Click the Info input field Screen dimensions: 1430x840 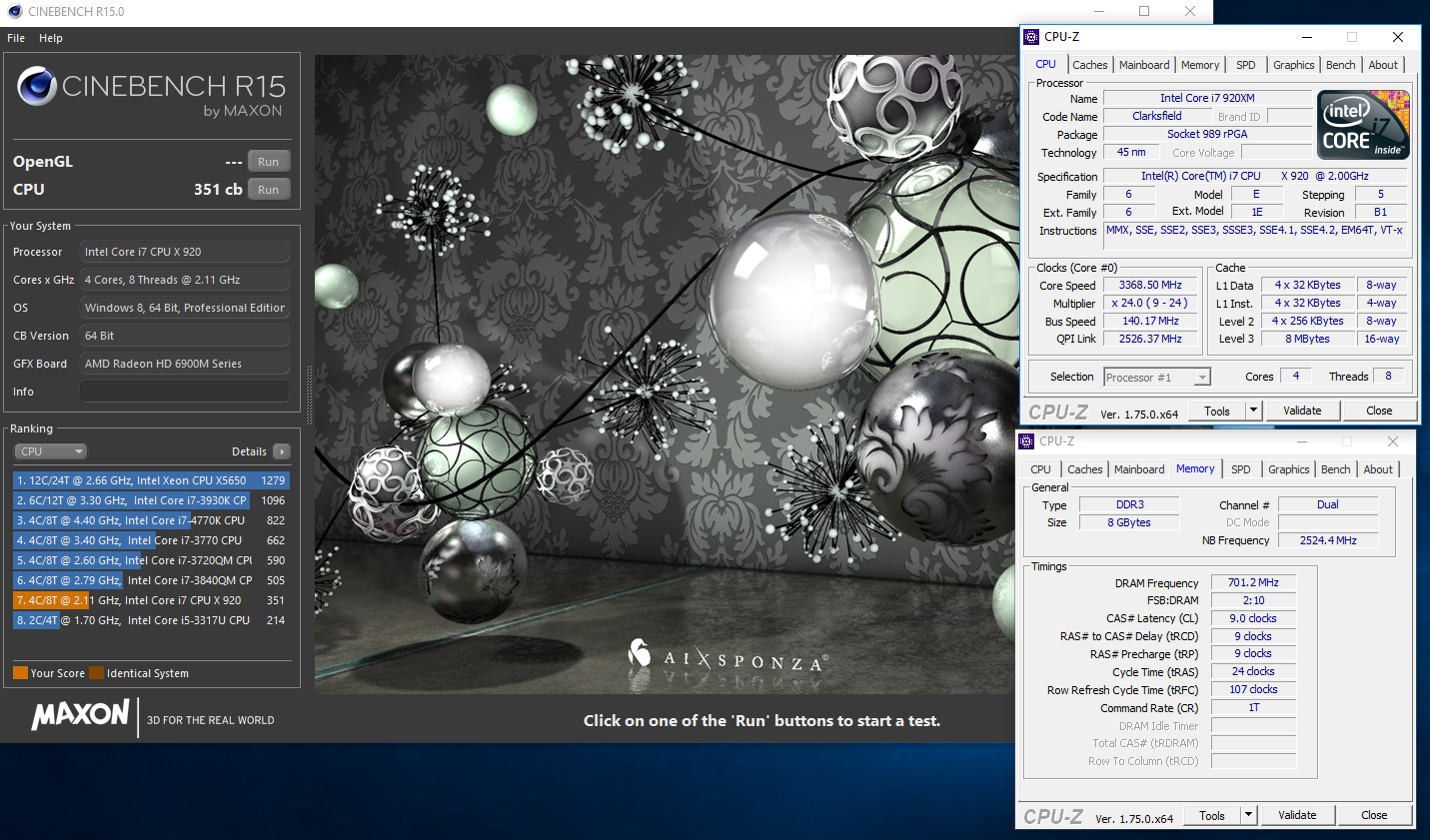tap(185, 392)
